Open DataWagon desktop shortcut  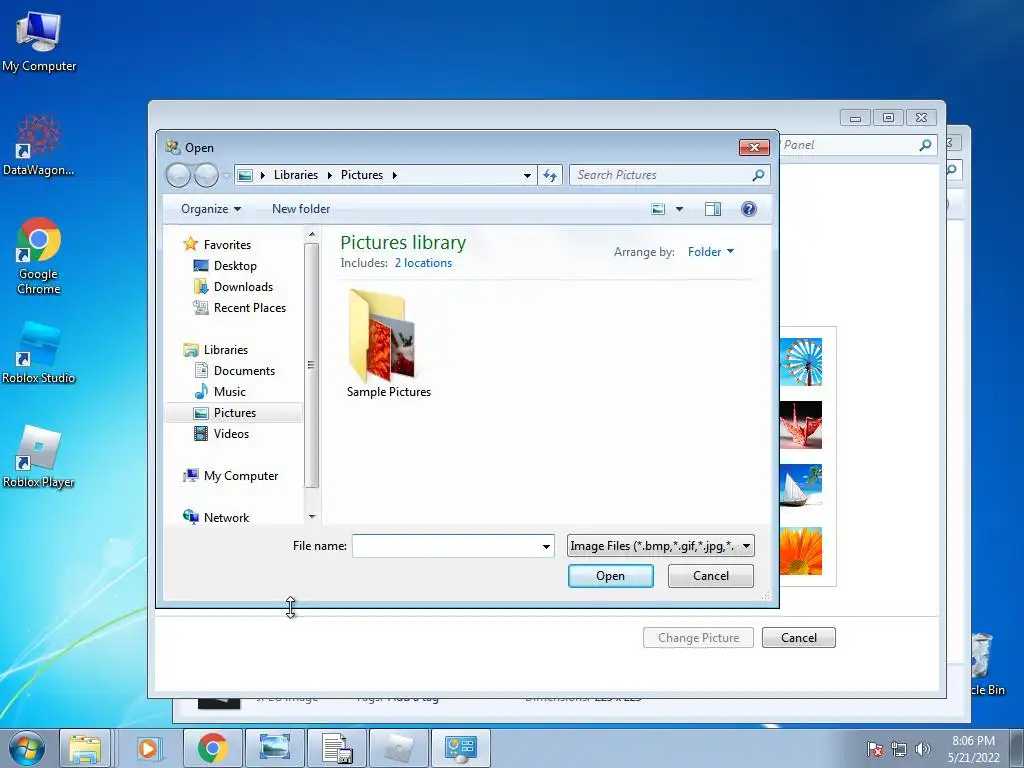(39, 145)
